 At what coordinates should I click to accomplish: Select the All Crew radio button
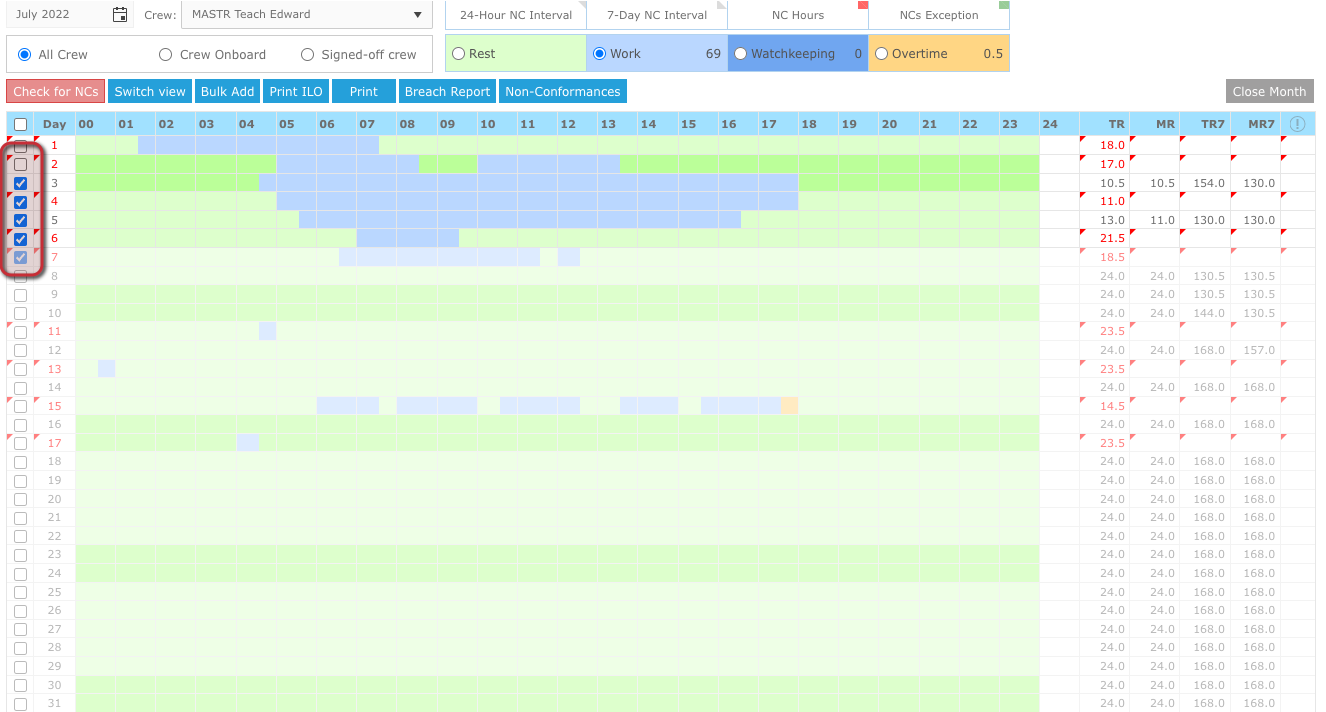click(24, 55)
